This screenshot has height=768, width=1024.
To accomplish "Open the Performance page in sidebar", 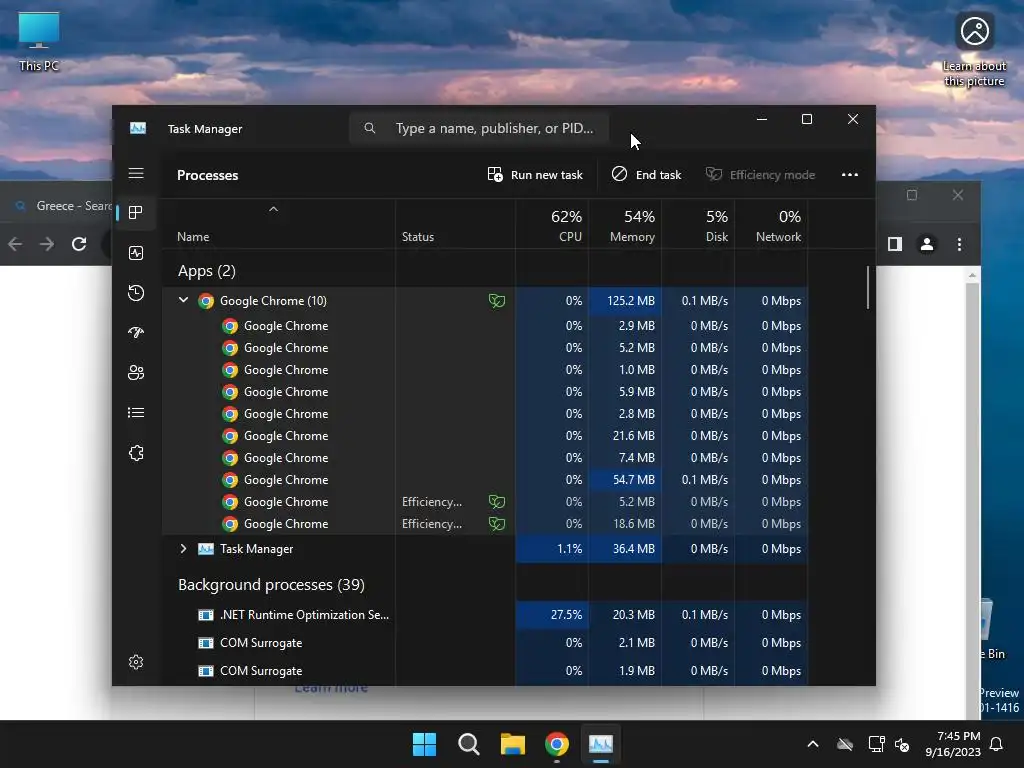I will click(136, 253).
